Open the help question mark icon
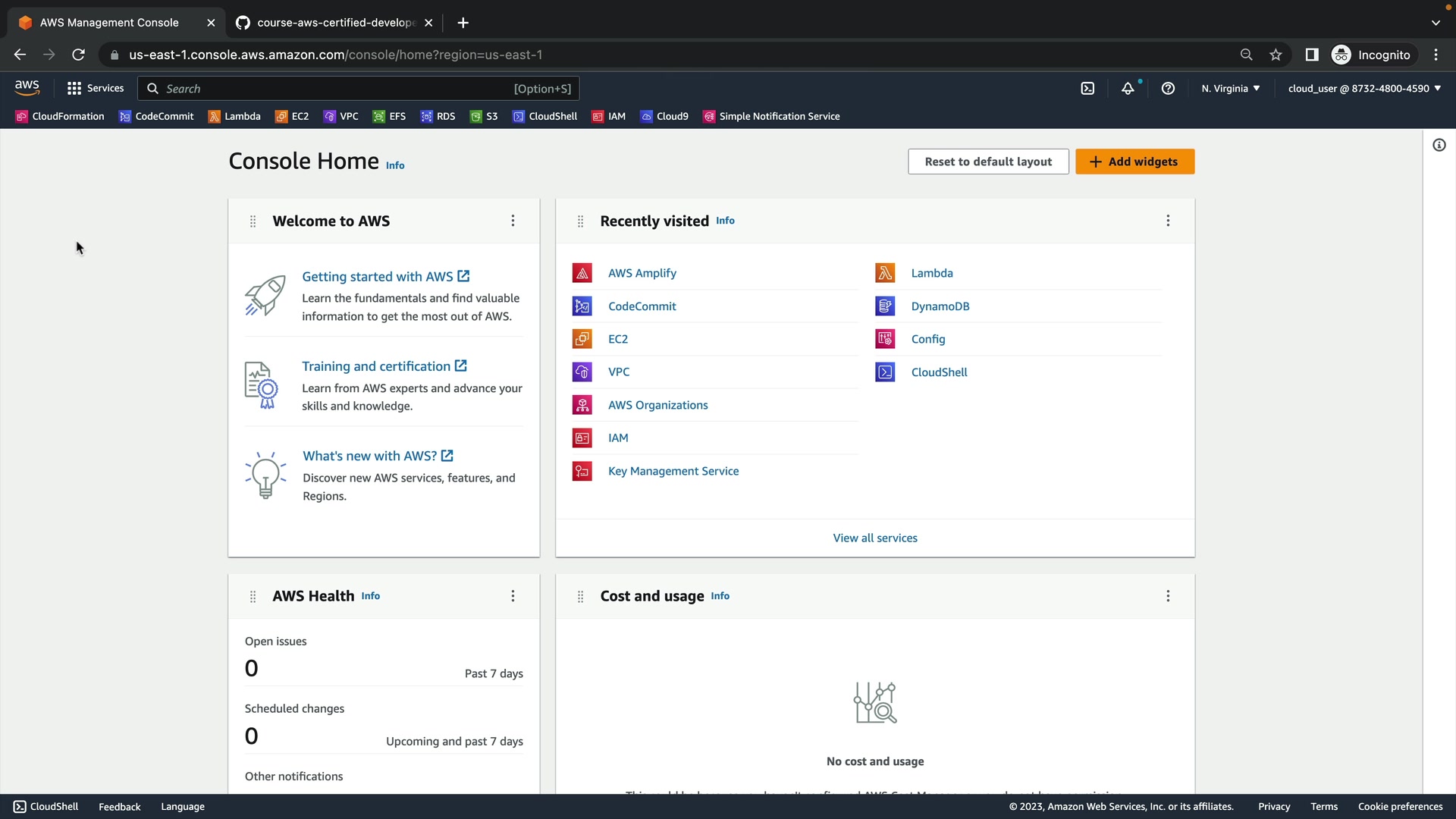The image size is (1456, 819). (x=1168, y=89)
